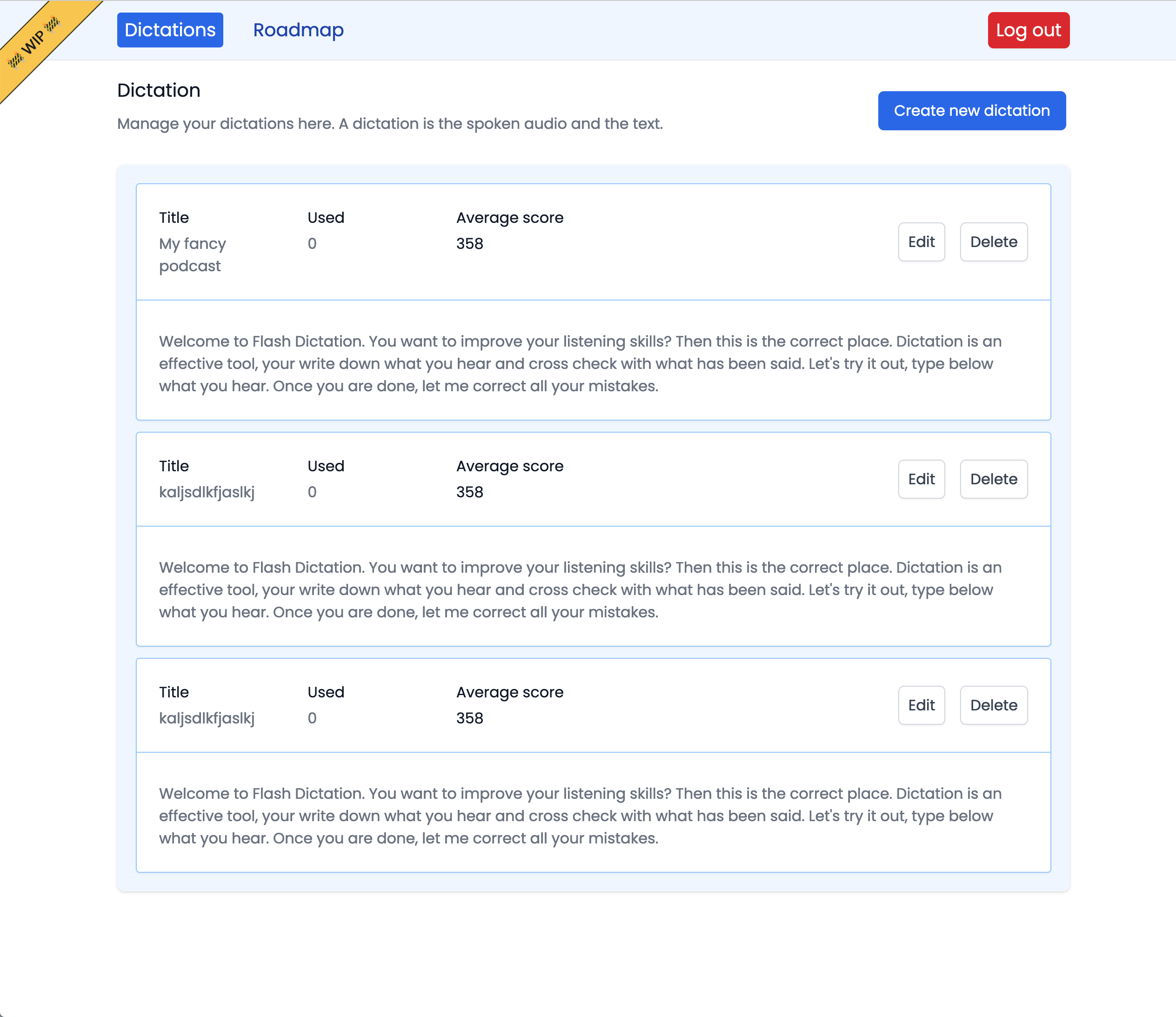1176x1017 pixels.
Task: Select the first 'kaljsdlkfjaslkj' title
Action: (x=207, y=491)
